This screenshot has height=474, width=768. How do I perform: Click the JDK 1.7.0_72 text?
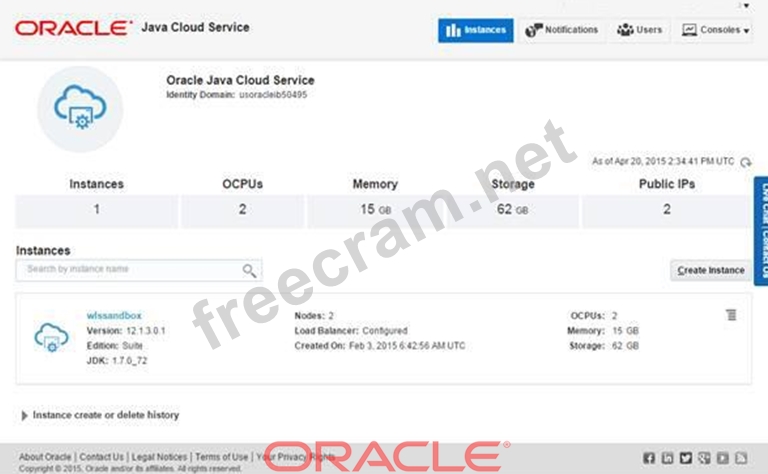(x=117, y=361)
